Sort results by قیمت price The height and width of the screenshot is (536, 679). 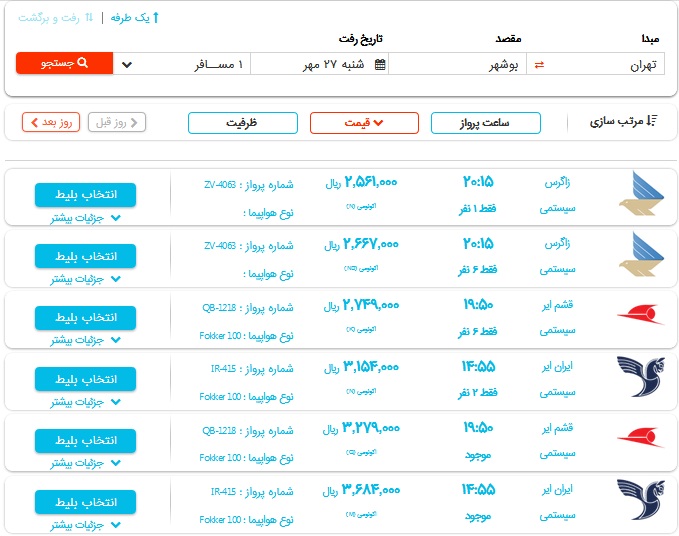click(364, 123)
